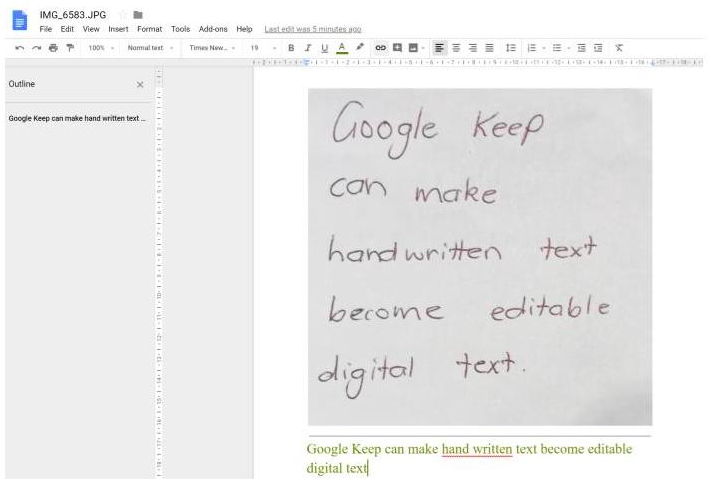Print the document
This screenshot has width=712, height=479.
point(53,48)
